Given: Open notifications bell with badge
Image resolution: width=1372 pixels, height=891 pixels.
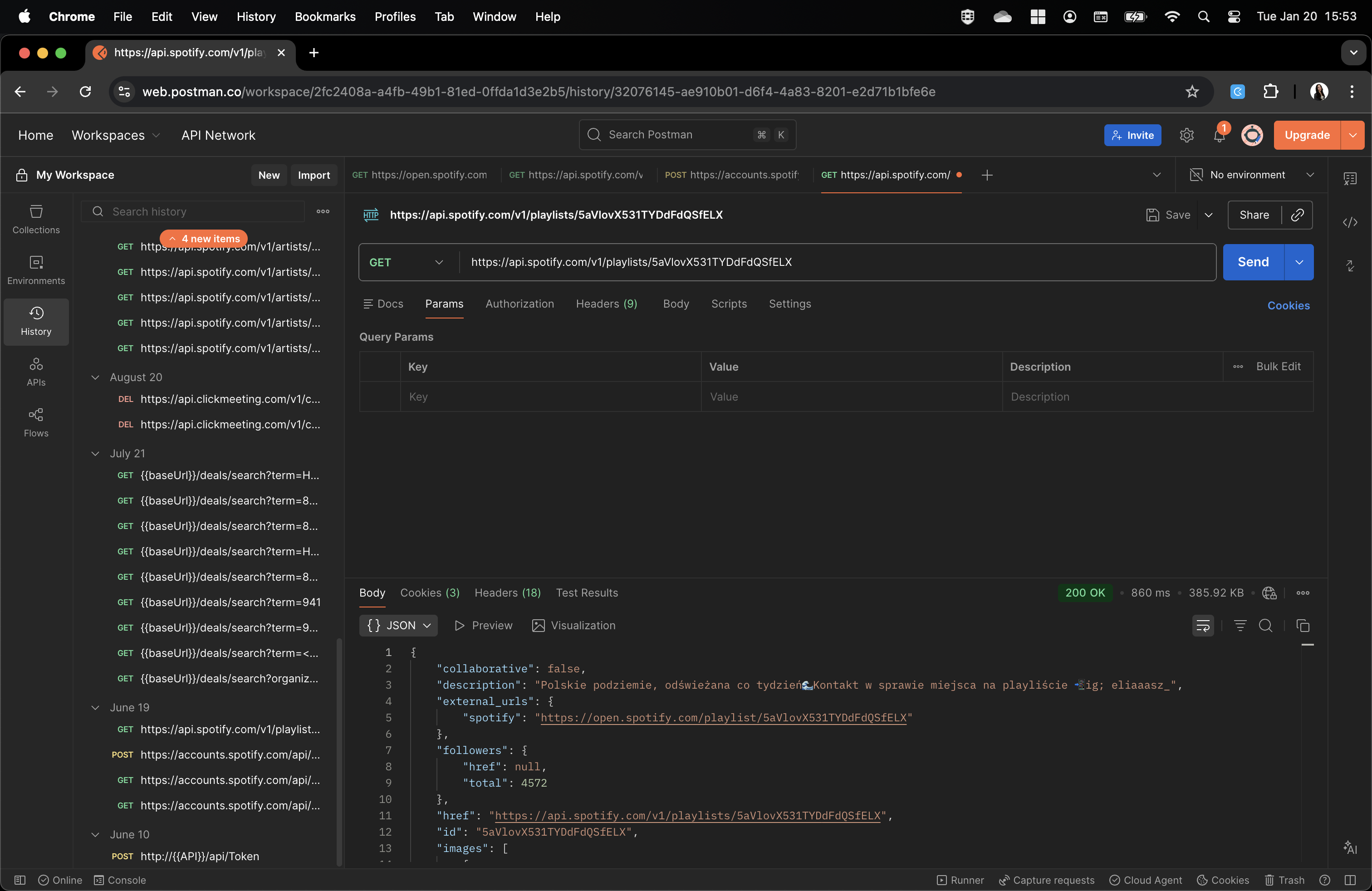Looking at the screenshot, I should 1219,135.
